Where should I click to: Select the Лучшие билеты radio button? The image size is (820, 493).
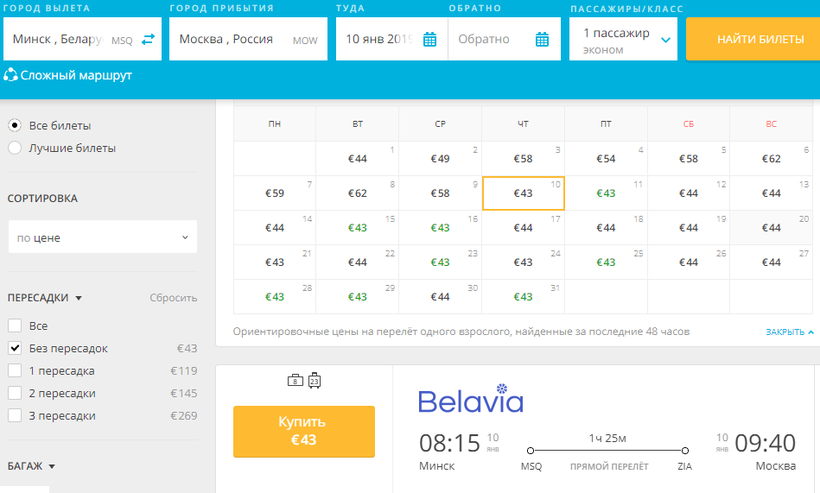[14, 148]
